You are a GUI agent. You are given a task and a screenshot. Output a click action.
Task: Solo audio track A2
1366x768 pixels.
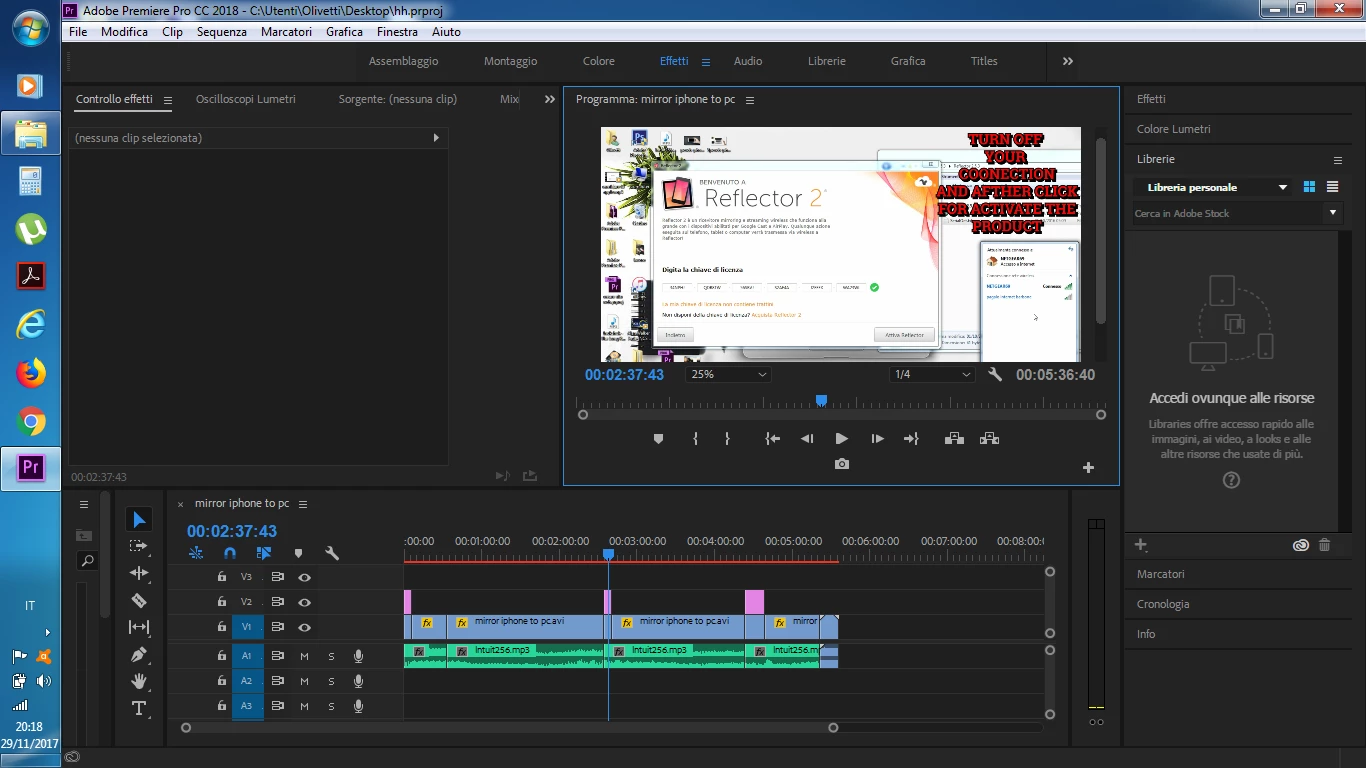331,681
